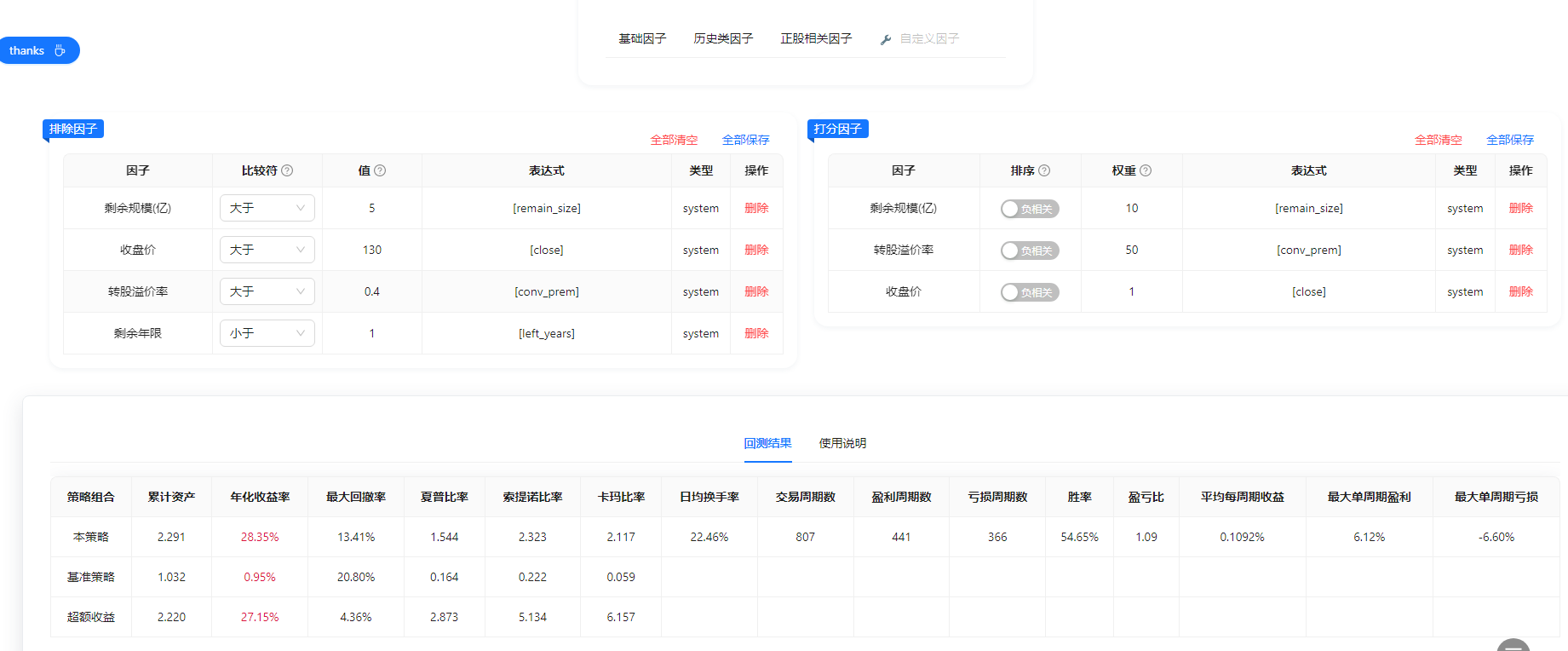1568x651 pixels.
Task: Click the 最大回撤率 column header
Action: (356, 497)
